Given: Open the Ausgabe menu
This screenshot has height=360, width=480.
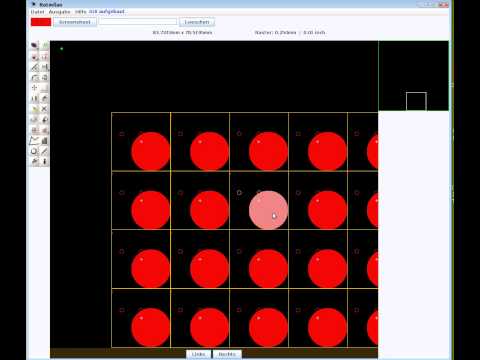Looking at the screenshot, I should [x=60, y=12].
